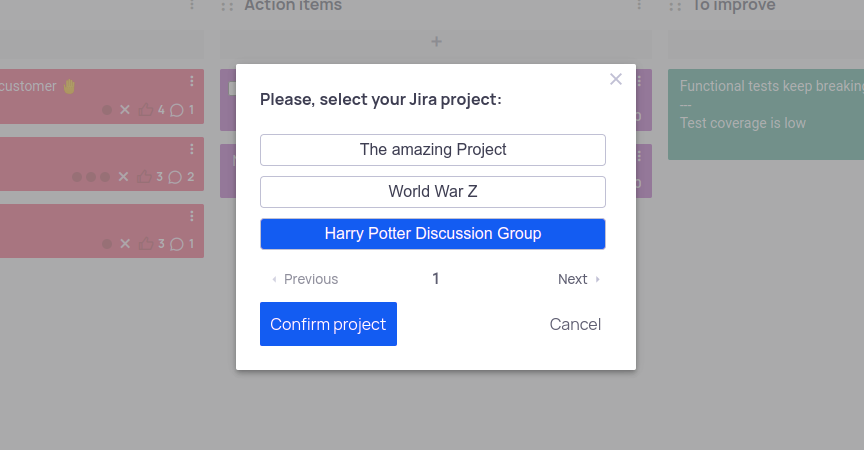864x450 pixels.
Task: Go to Previous page of projects
Action: click(305, 279)
